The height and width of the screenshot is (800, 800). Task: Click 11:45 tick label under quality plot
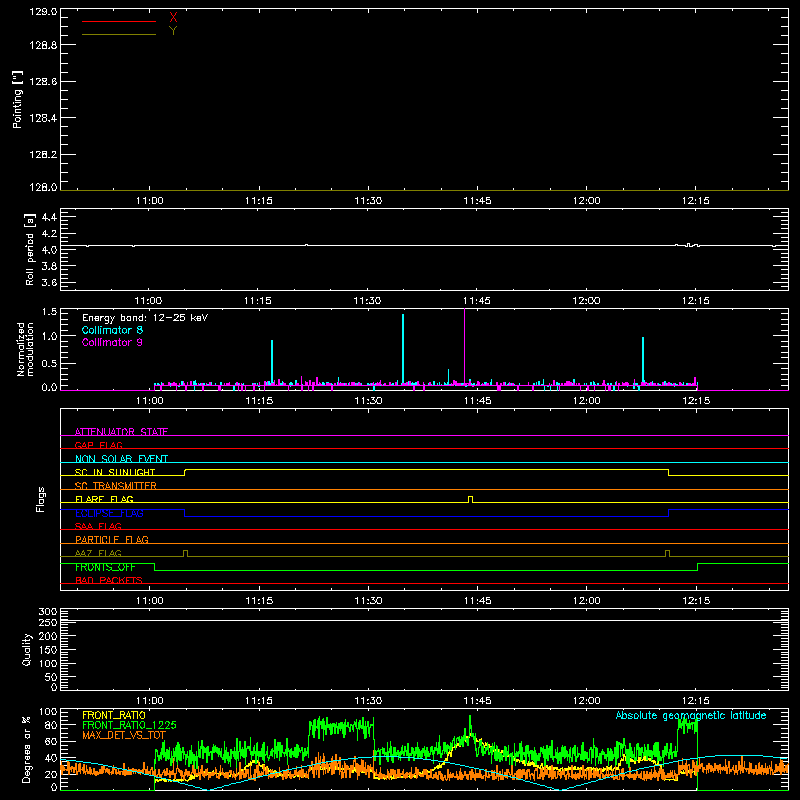[478, 701]
